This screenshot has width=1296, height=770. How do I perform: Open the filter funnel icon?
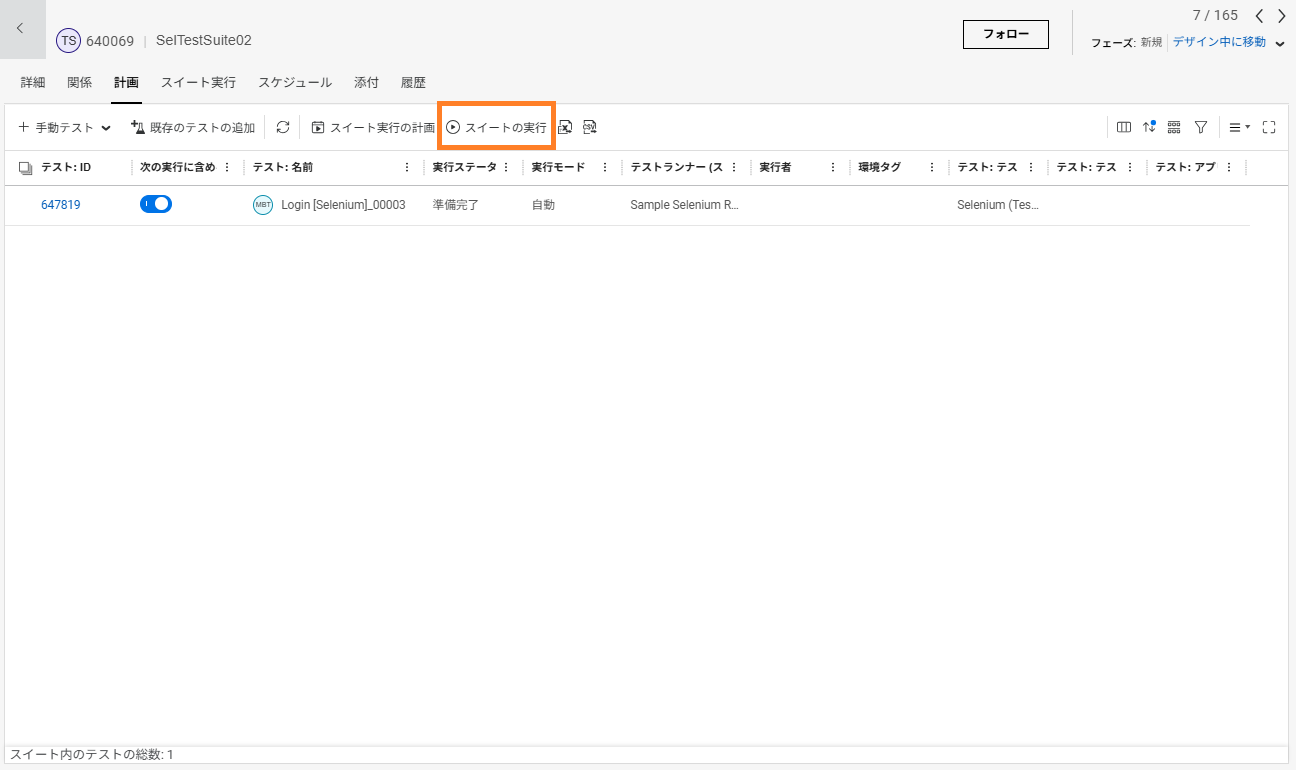click(x=1201, y=127)
